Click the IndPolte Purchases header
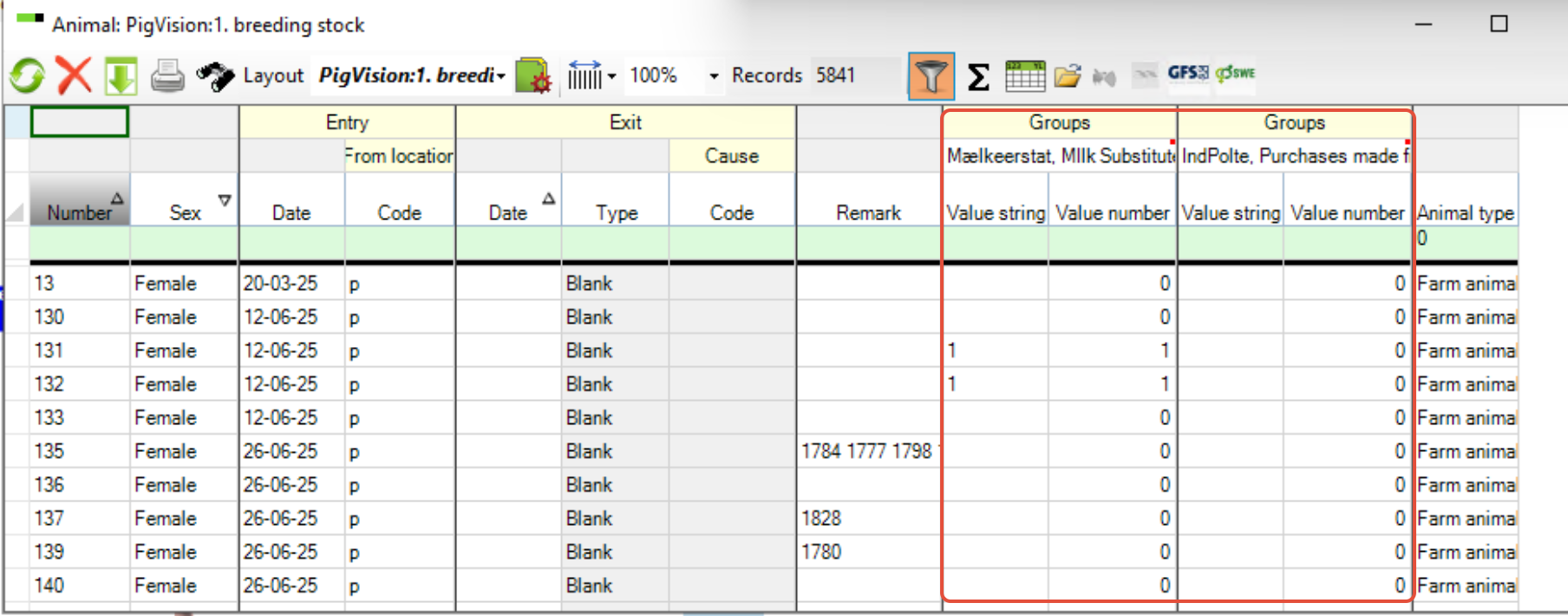Image resolution: width=1568 pixels, height=616 pixels. click(x=1295, y=156)
